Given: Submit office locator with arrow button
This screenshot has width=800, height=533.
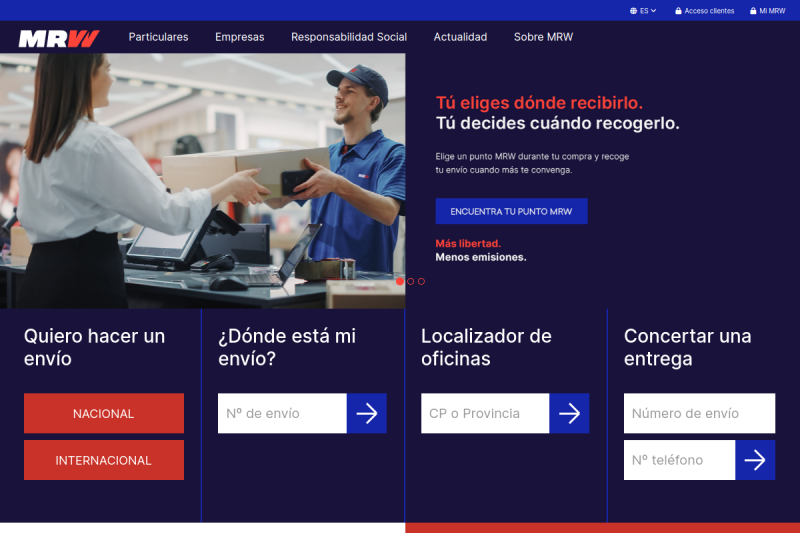Looking at the screenshot, I should (x=569, y=413).
